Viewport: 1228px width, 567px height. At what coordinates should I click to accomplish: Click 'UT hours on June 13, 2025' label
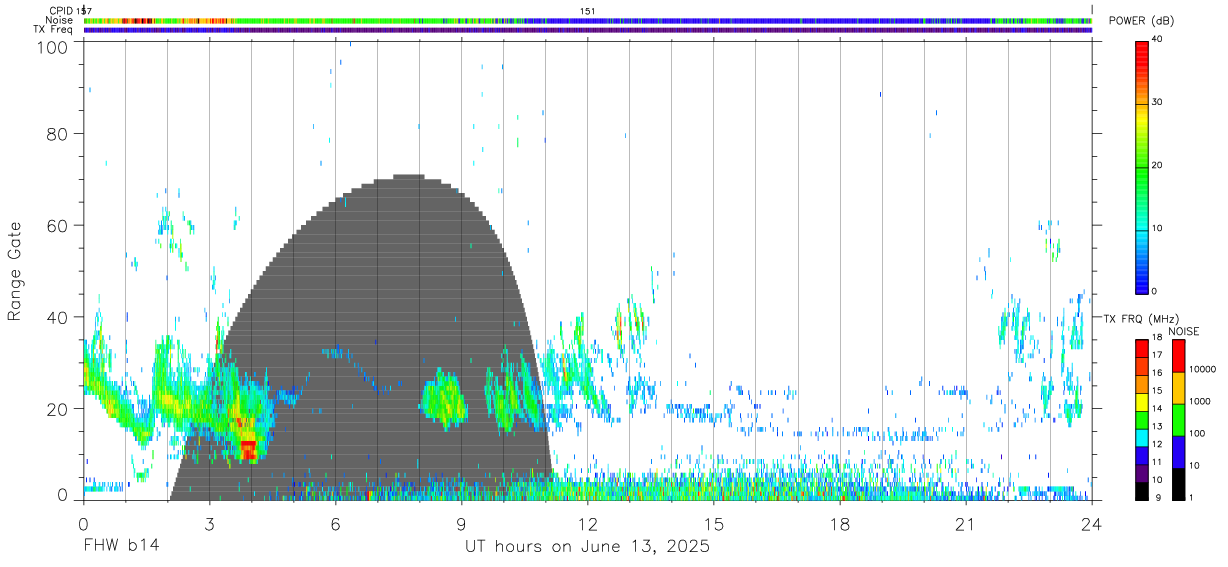(587, 547)
